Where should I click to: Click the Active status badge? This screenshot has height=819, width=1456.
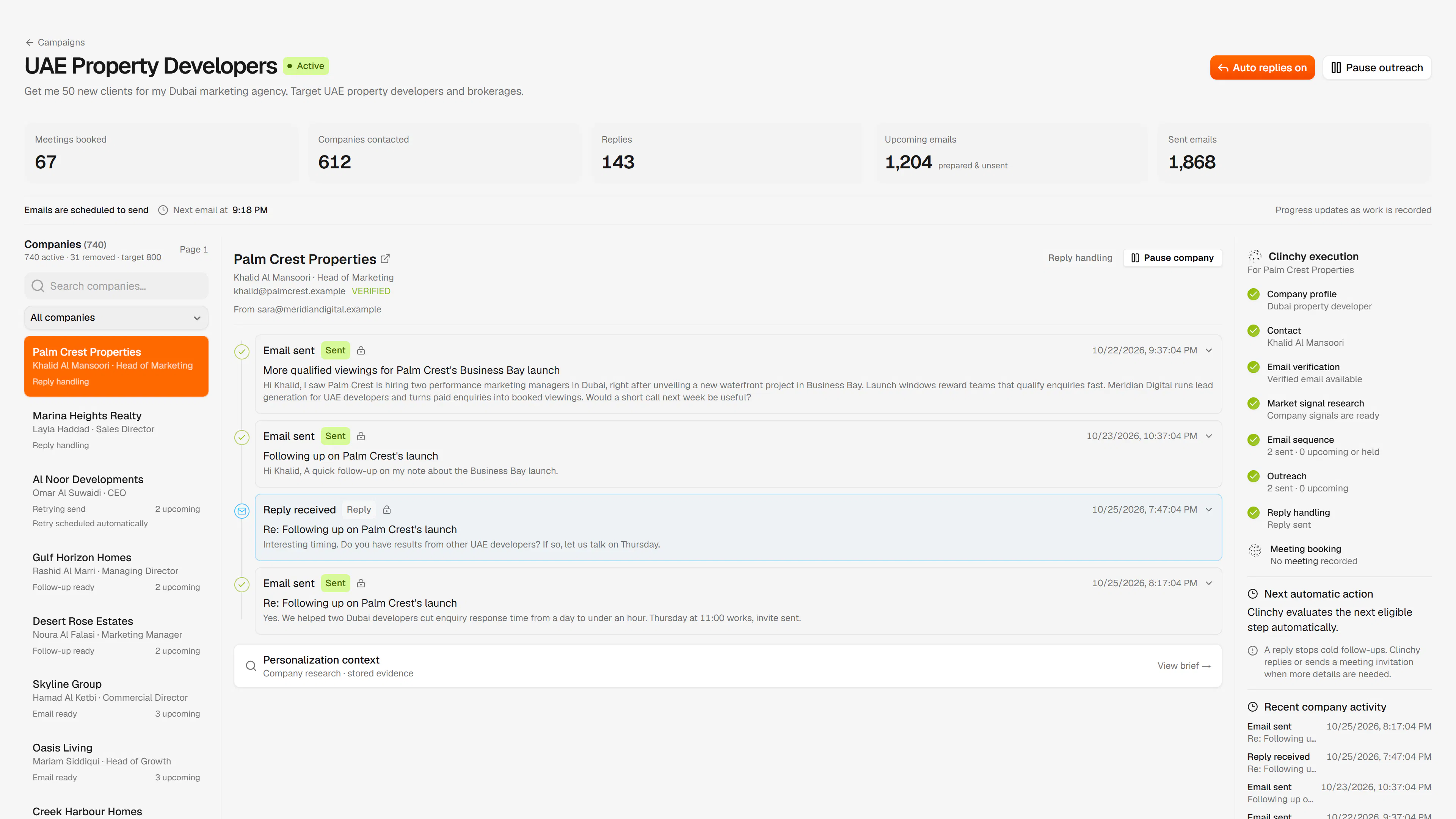[x=306, y=66]
